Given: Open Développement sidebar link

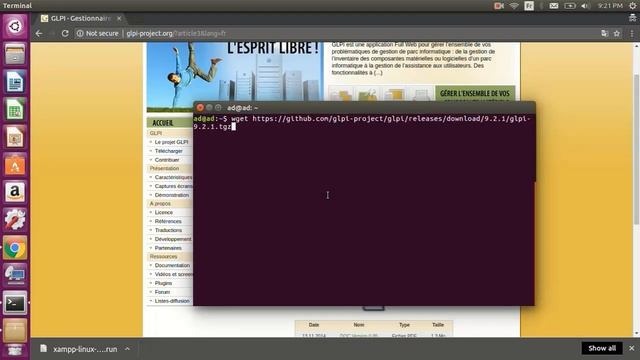Looking at the screenshot, I should pos(173,239).
